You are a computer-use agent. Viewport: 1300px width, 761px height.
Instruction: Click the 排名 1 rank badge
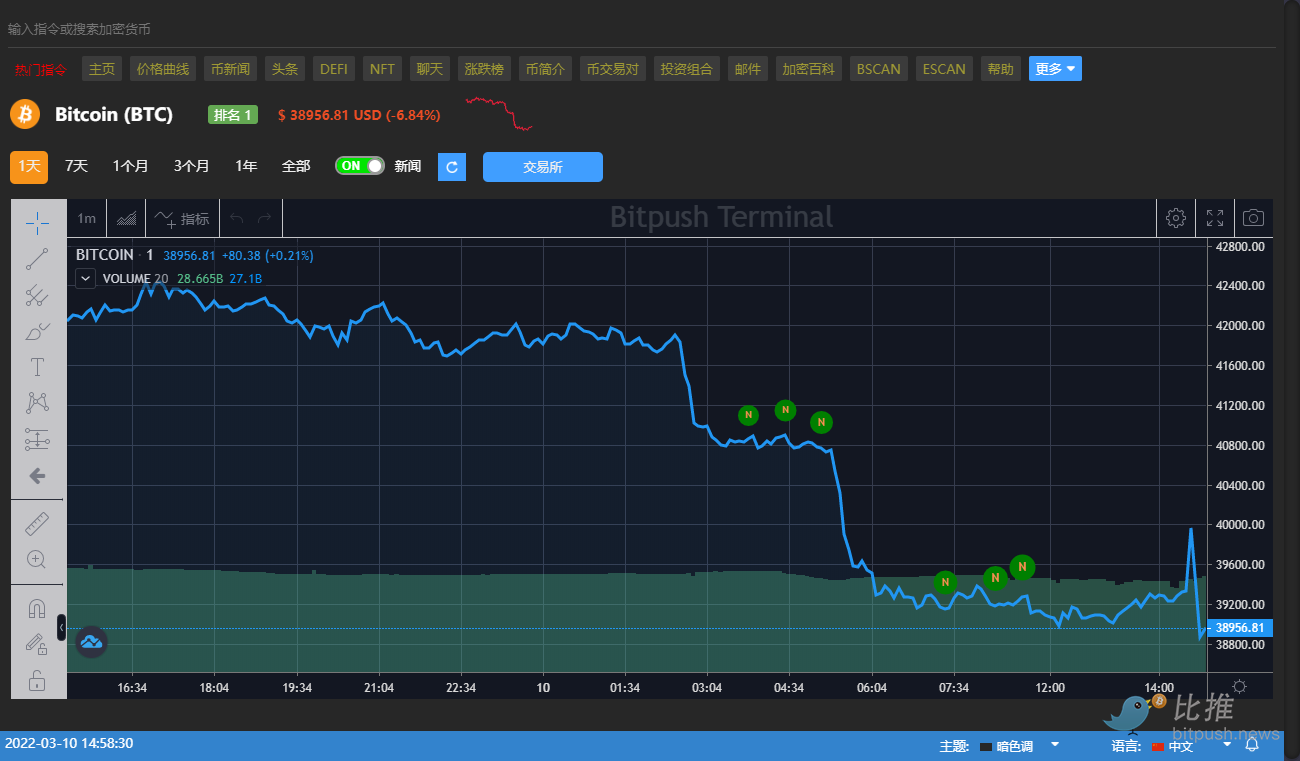tap(233, 115)
